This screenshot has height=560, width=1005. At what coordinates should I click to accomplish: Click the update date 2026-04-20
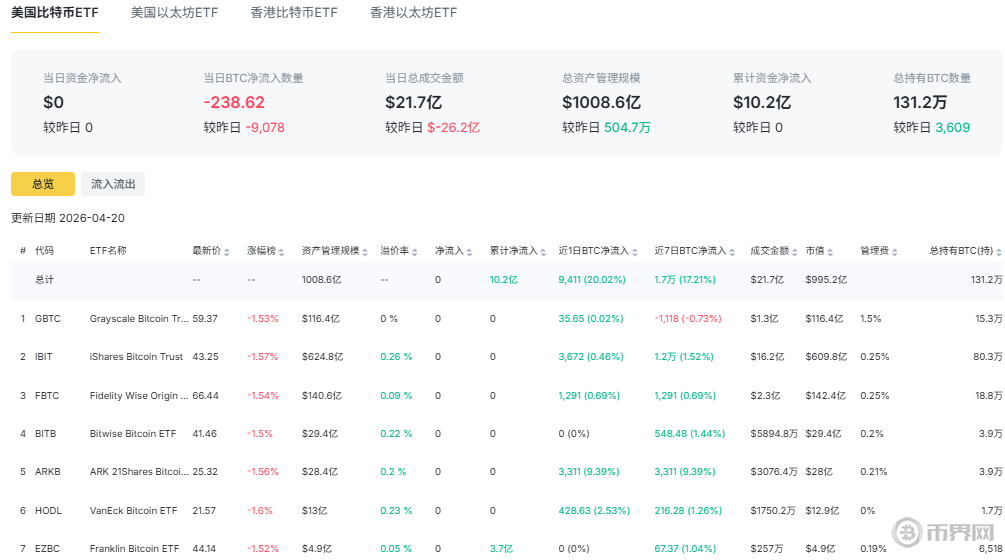pos(92,218)
